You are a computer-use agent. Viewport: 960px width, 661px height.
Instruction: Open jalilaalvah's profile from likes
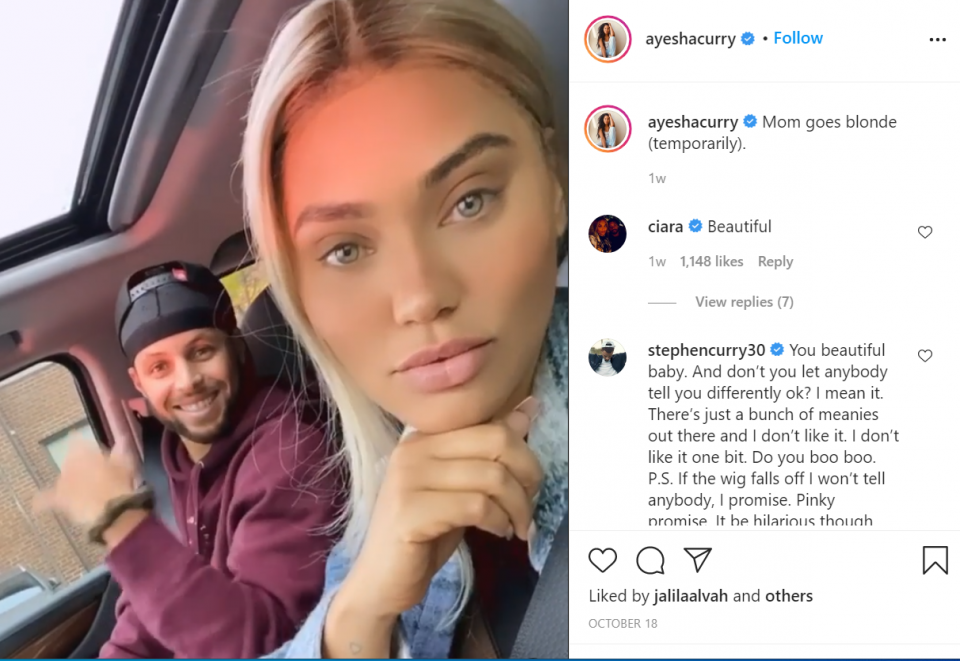click(691, 596)
